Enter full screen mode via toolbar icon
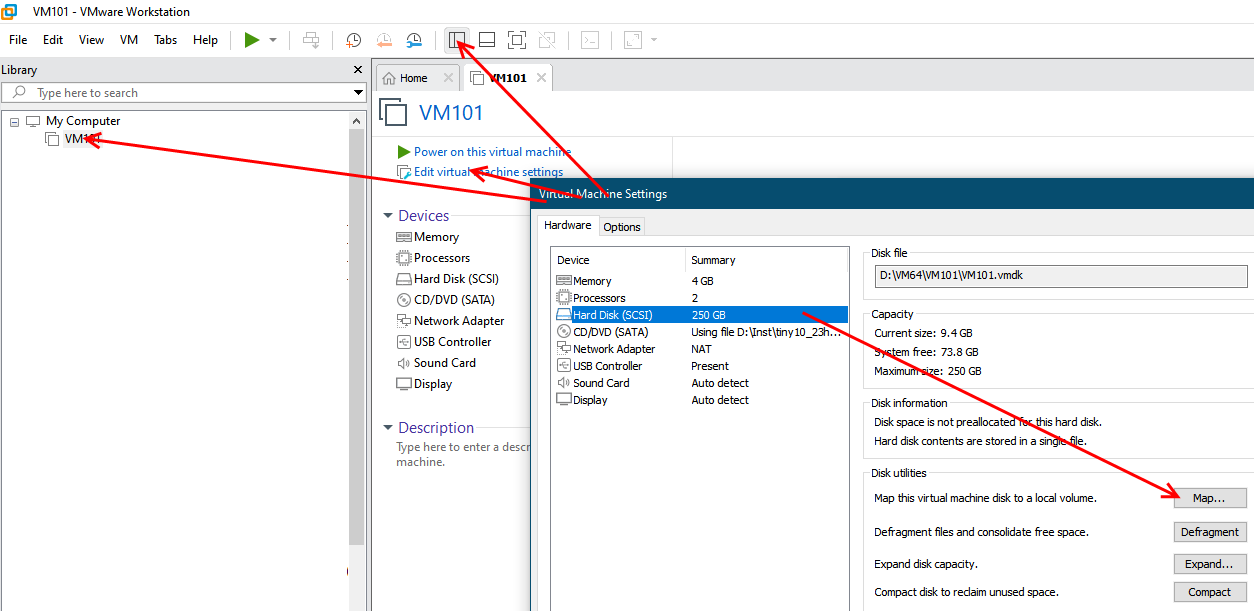This screenshot has height=611, width=1254. point(517,40)
